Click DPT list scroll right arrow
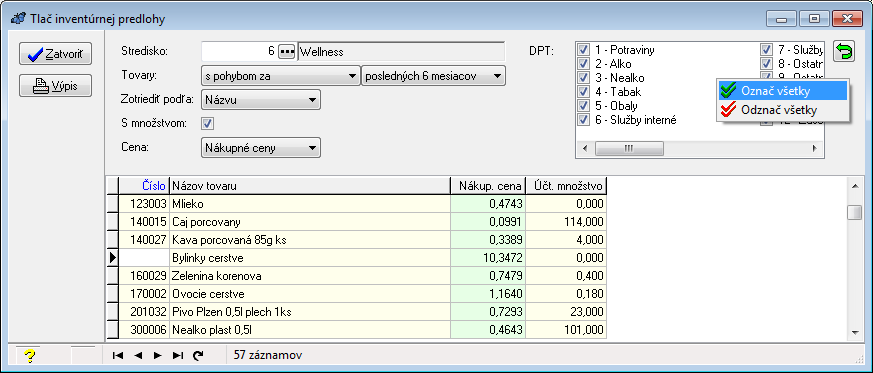 (815, 148)
